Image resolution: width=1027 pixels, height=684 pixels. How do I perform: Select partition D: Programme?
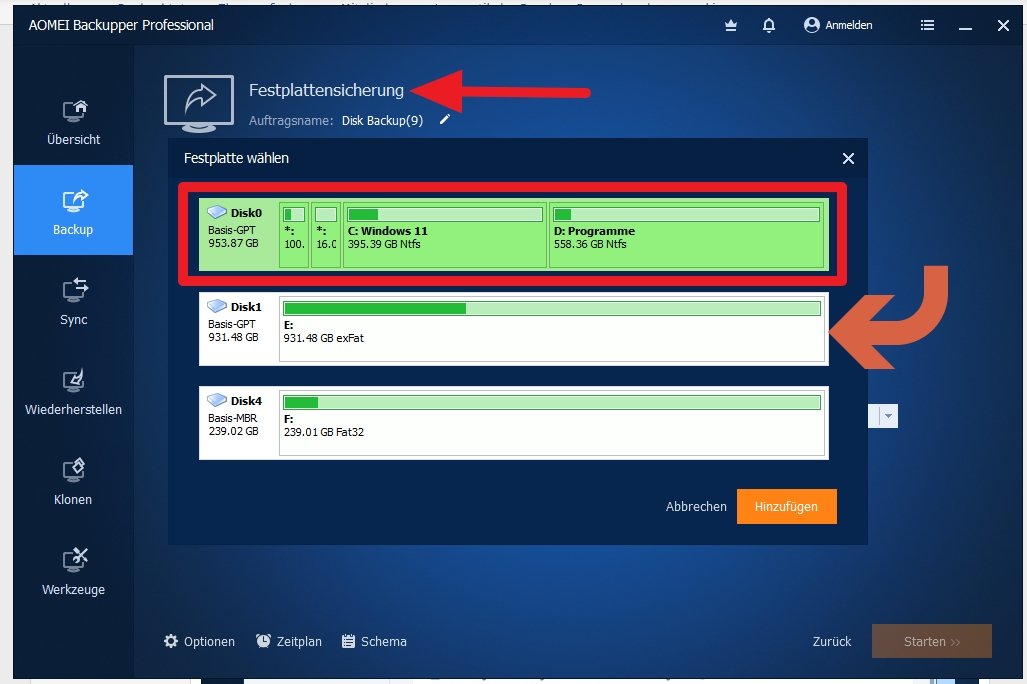(x=686, y=235)
